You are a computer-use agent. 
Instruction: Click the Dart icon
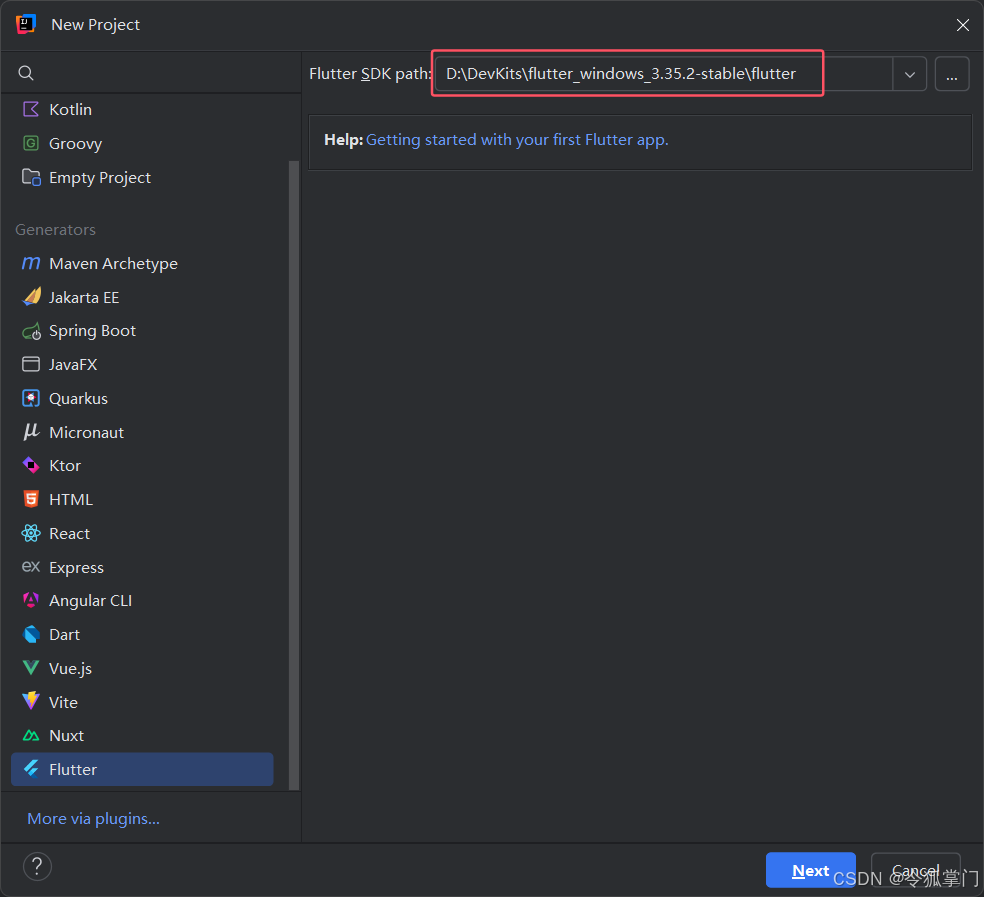pos(31,634)
